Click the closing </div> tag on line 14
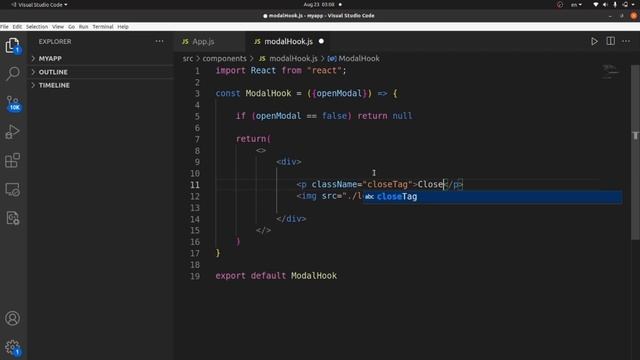Screen dimensions: 640x360 (x=291, y=219)
